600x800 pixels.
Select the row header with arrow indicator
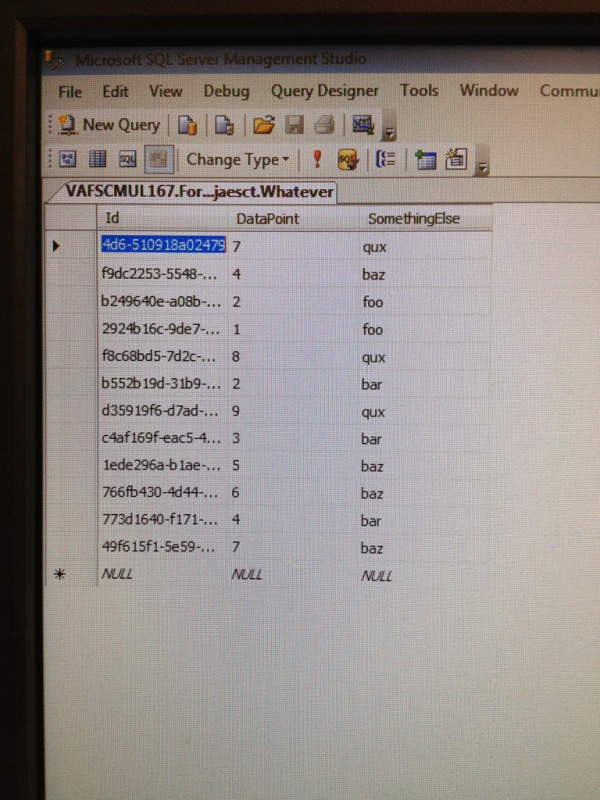[x=71, y=246]
